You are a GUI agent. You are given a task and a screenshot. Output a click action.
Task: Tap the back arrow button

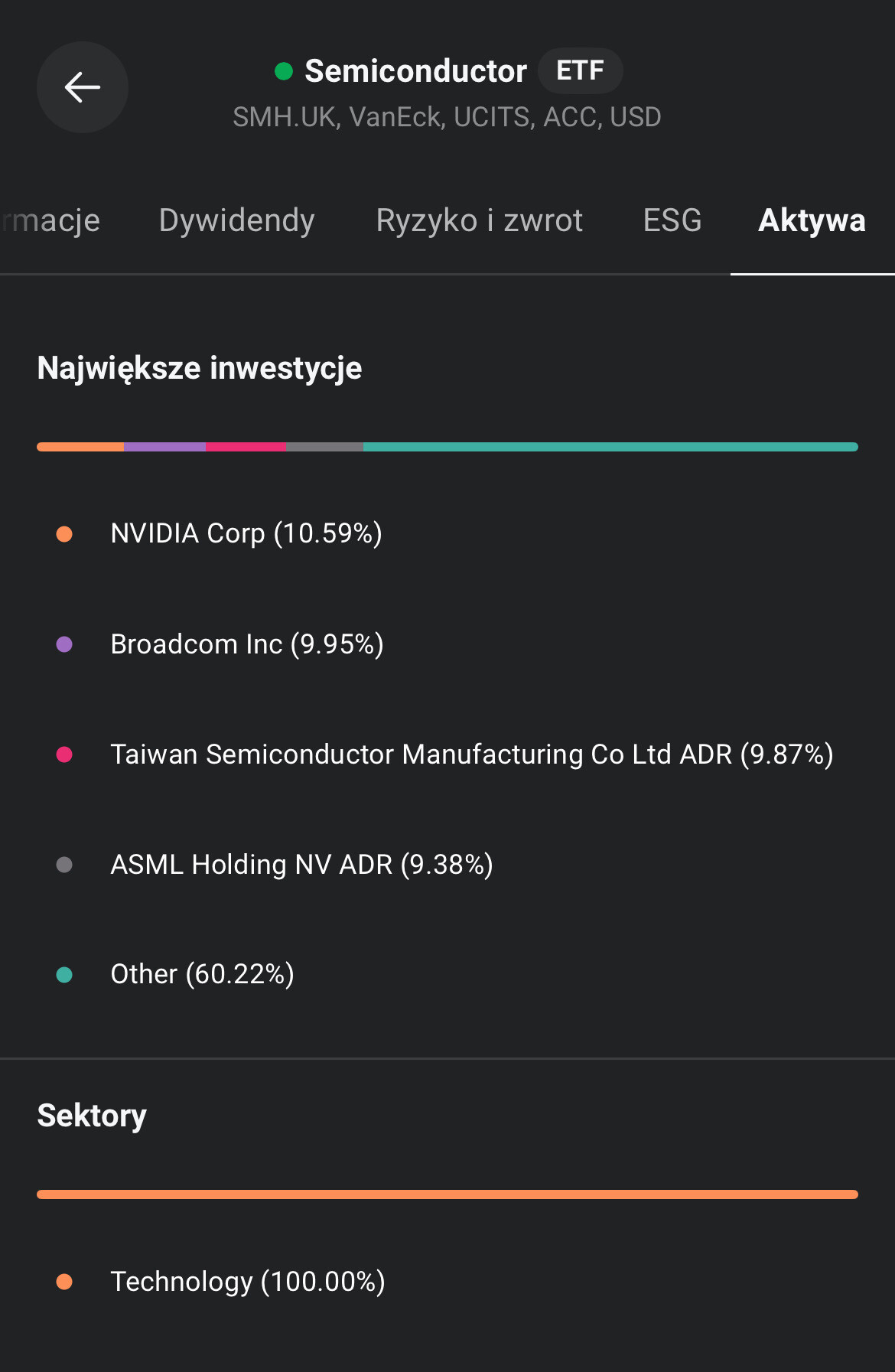click(83, 87)
